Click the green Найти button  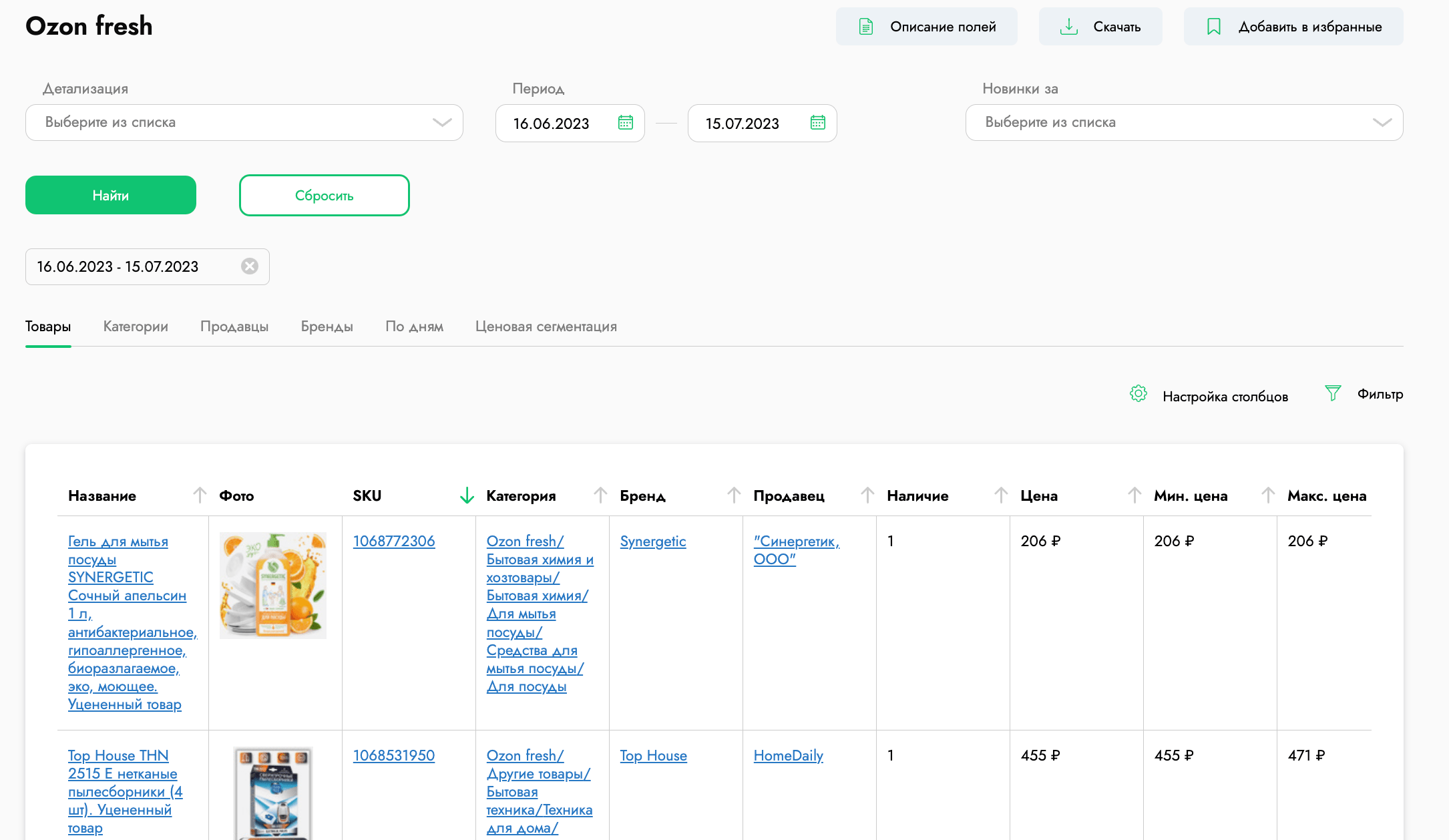pyautogui.click(x=111, y=195)
